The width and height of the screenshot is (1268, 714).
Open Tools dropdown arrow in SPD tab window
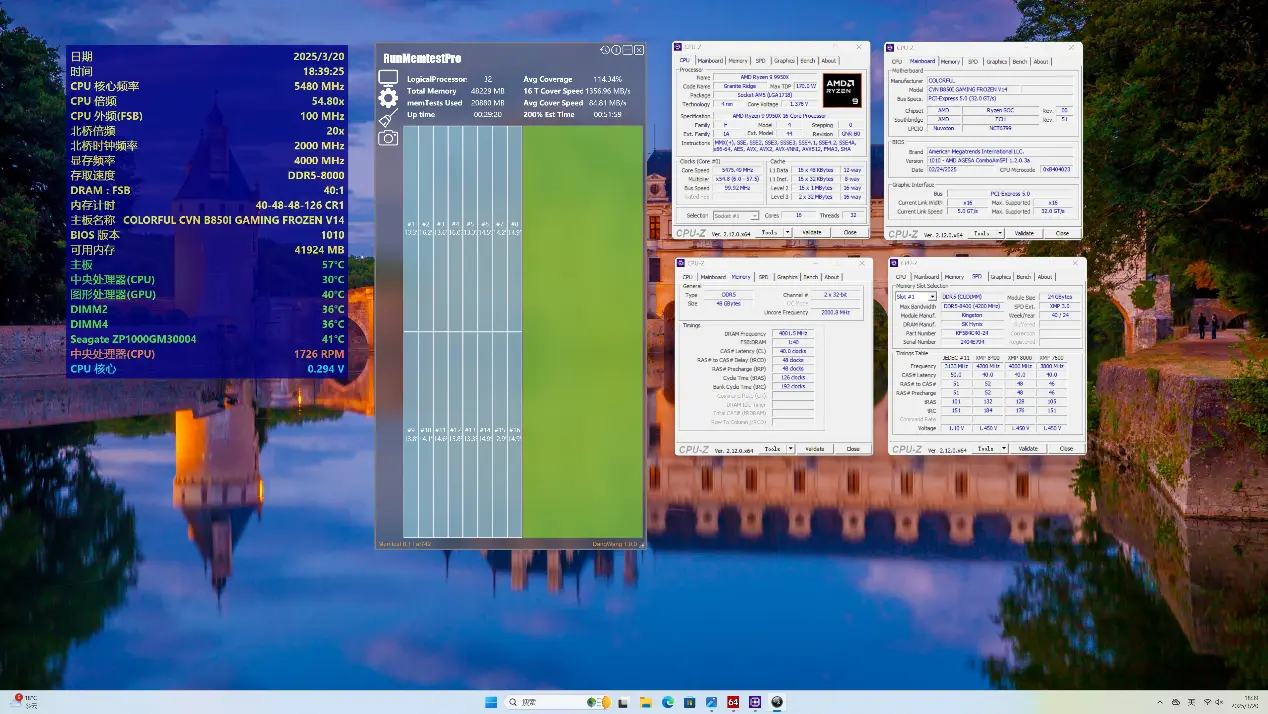[1002, 449]
